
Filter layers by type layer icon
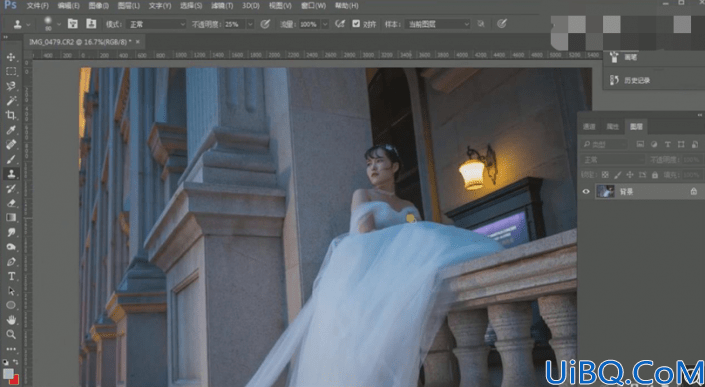click(667, 144)
